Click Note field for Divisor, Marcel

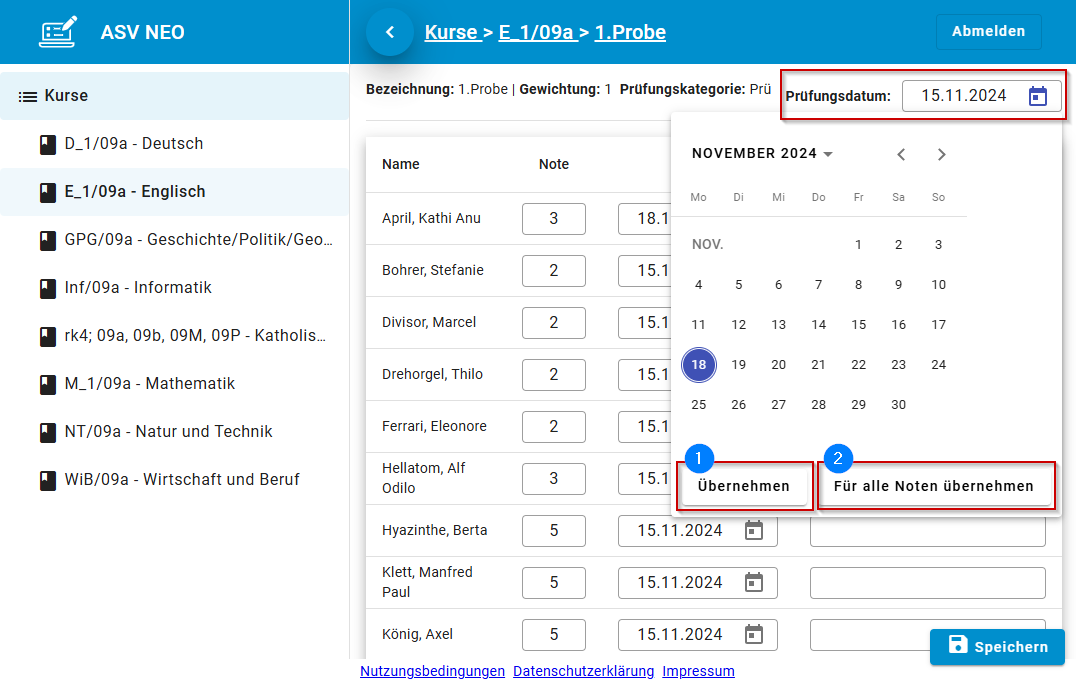[554, 323]
